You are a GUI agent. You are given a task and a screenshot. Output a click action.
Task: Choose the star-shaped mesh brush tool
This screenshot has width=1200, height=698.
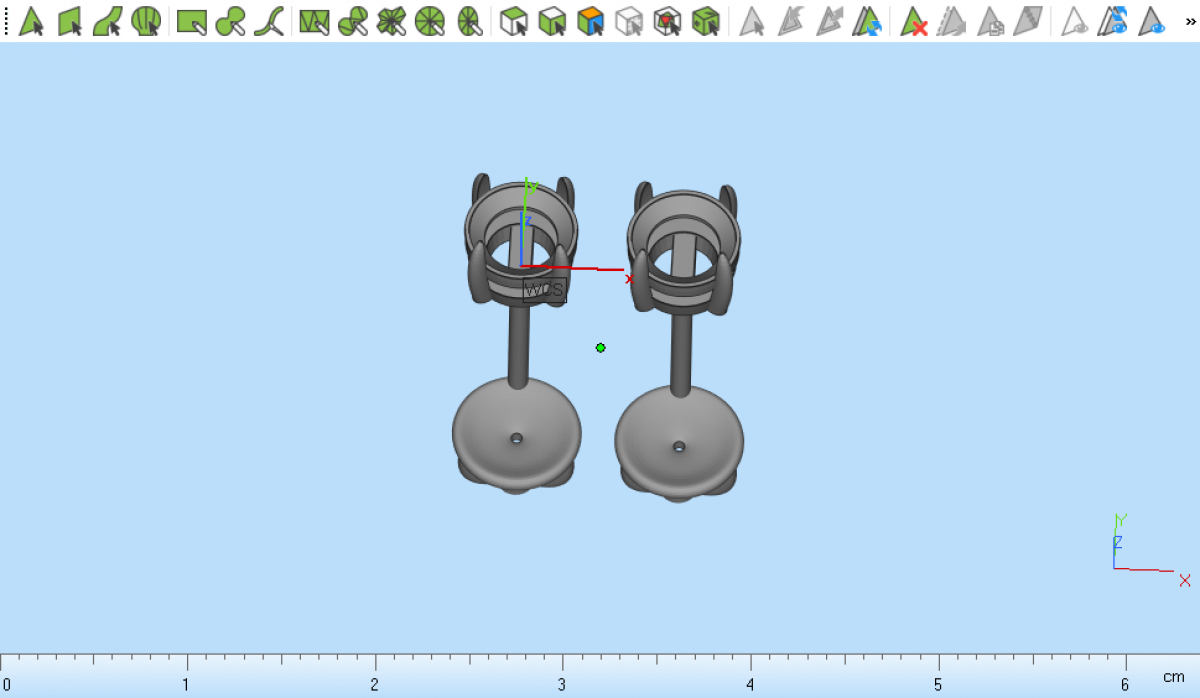pos(391,21)
